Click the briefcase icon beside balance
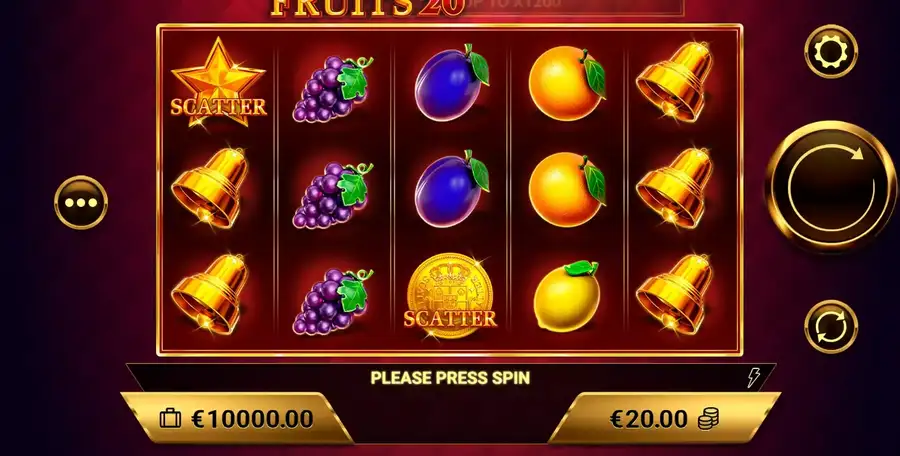The height and width of the screenshot is (456, 900). coord(170,419)
